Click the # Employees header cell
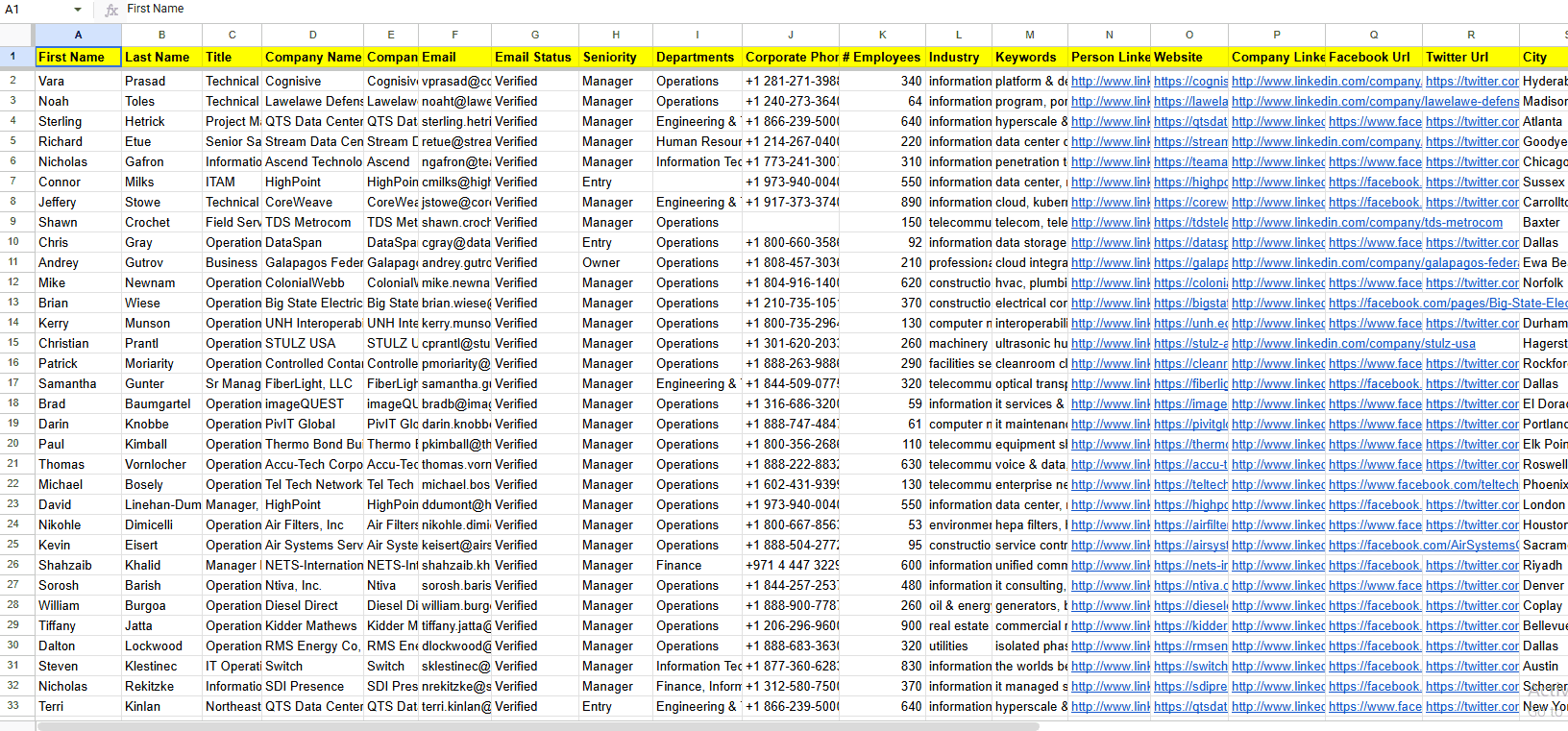Image resolution: width=1568 pixels, height=731 pixels. [882, 58]
